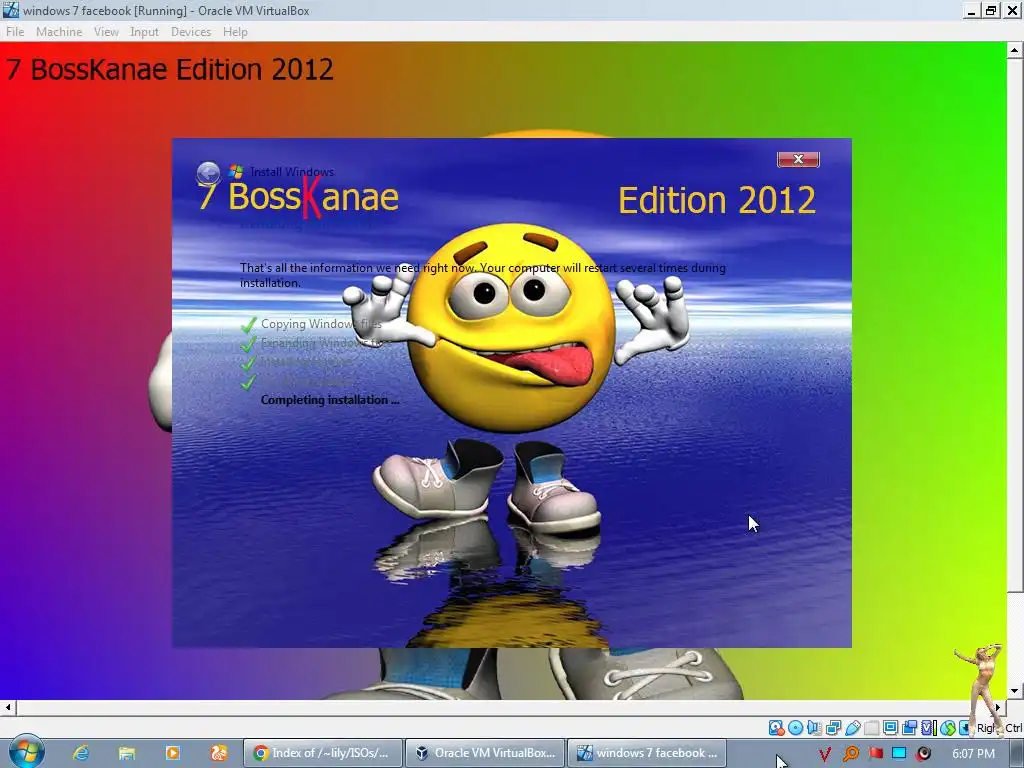This screenshot has height=768, width=1024.
Task: Click the audio status icon in VirtualBox
Action: click(814, 728)
